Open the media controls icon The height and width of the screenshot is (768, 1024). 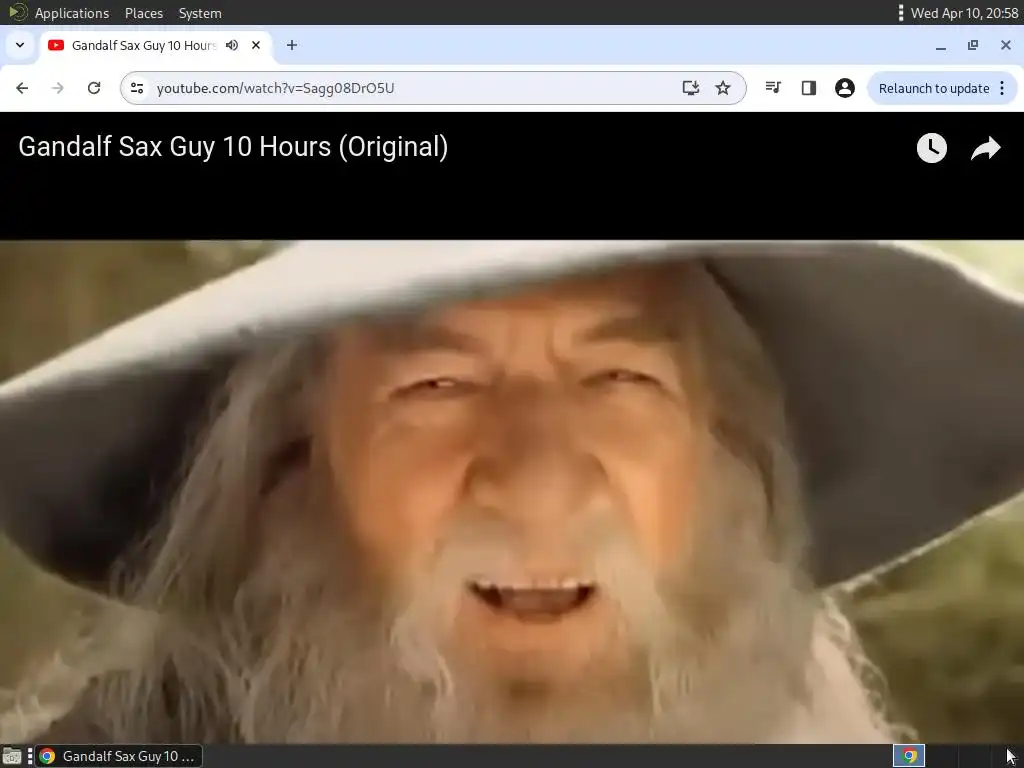[773, 88]
